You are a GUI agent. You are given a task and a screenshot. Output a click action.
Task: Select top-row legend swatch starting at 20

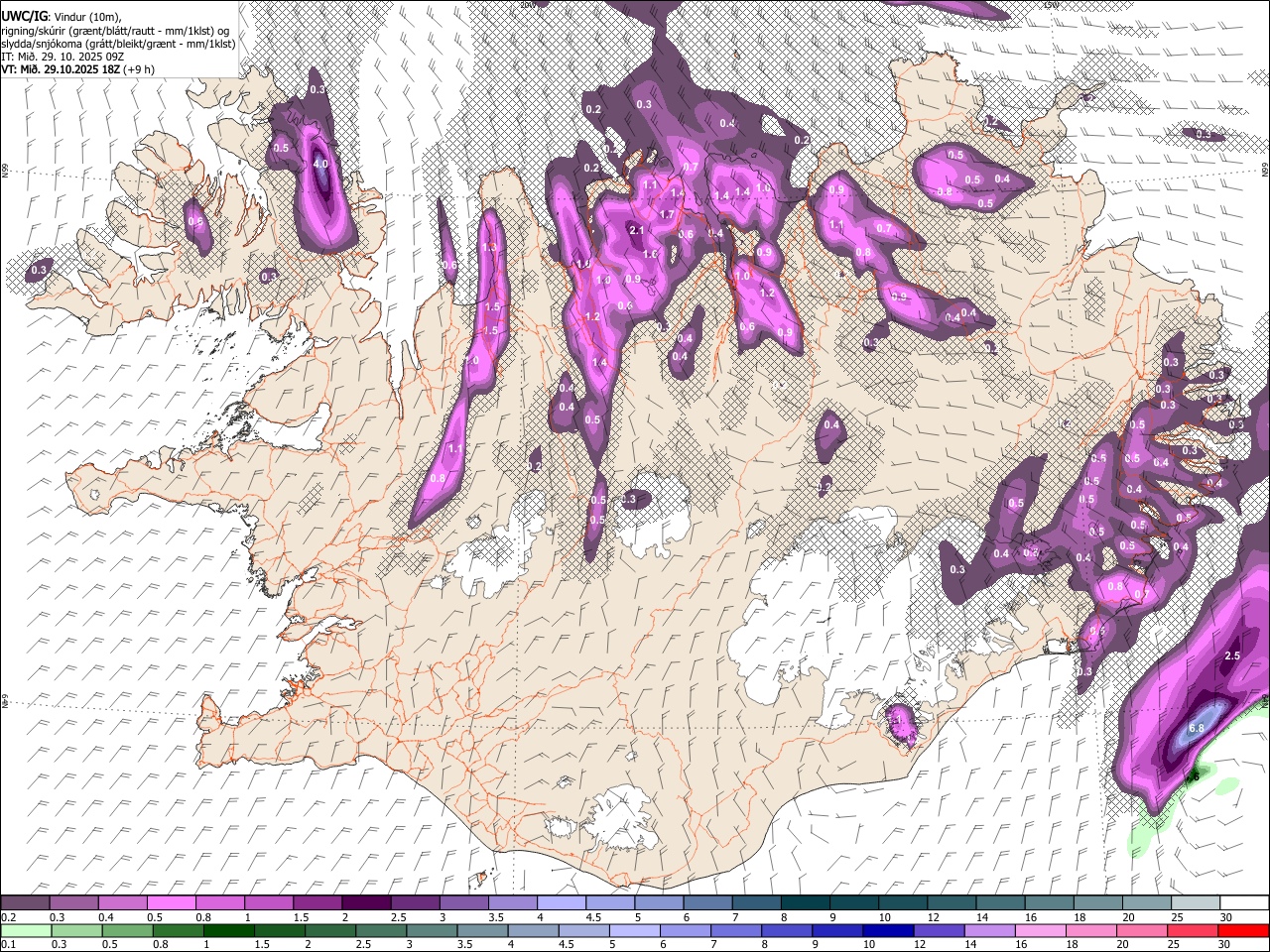pyautogui.click(x=1147, y=902)
